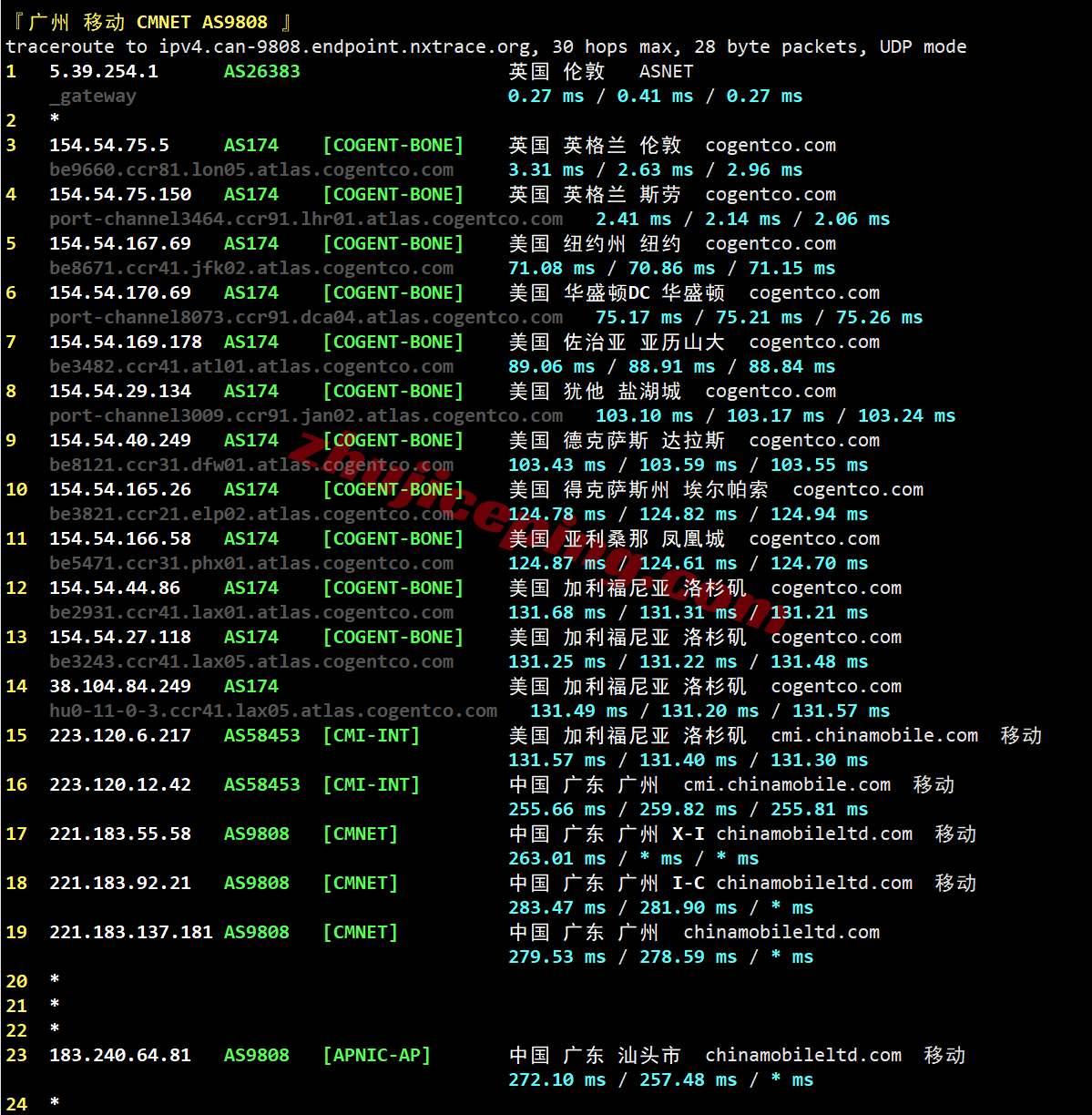Click [CMNET] tag on hop 17
The height and width of the screenshot is (1115, 1092).
pos(361,834)
